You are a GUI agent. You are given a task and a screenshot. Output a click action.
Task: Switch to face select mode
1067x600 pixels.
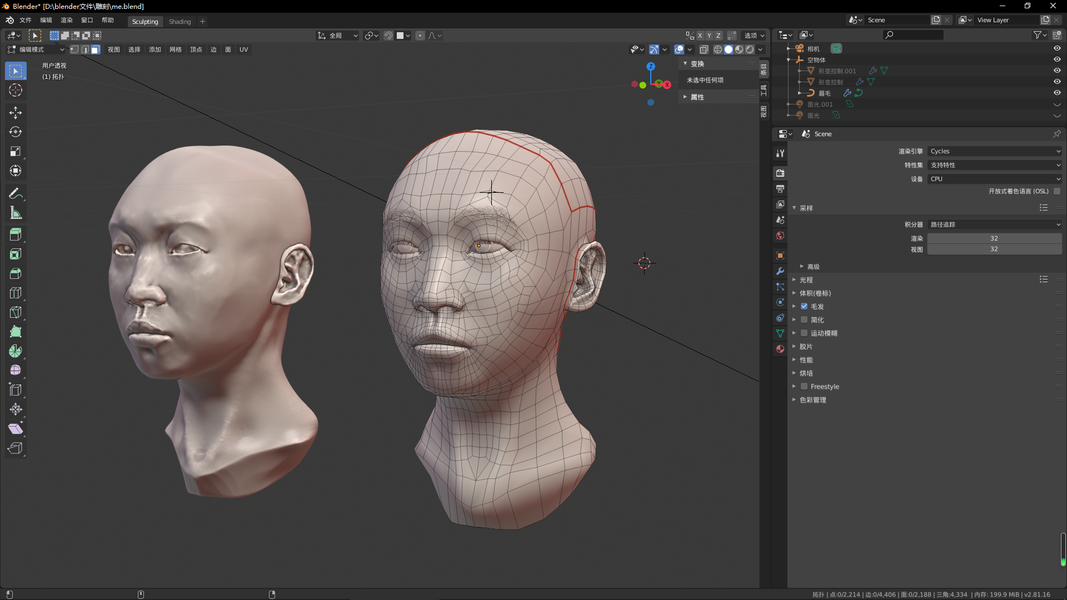(95, 49)
